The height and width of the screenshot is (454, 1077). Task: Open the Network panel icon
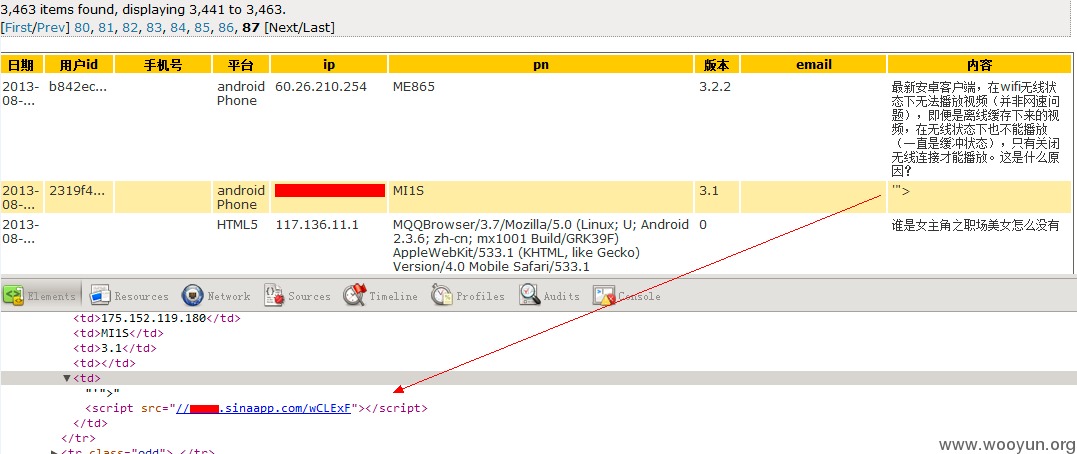[x=193, y=295]
